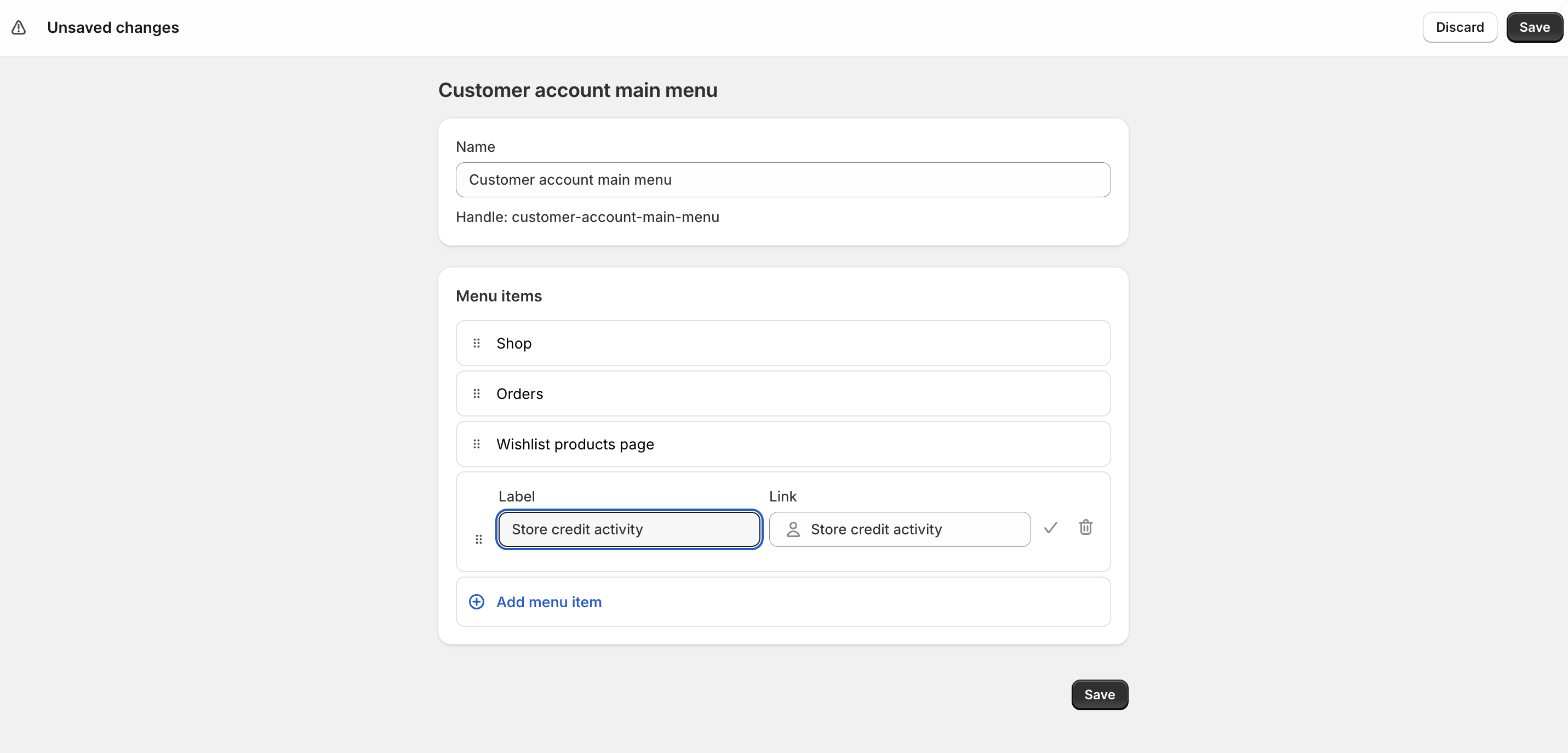Click the plus icon for adding item
The height and width of the screenshot is (753, 1568).
point(477,602)
